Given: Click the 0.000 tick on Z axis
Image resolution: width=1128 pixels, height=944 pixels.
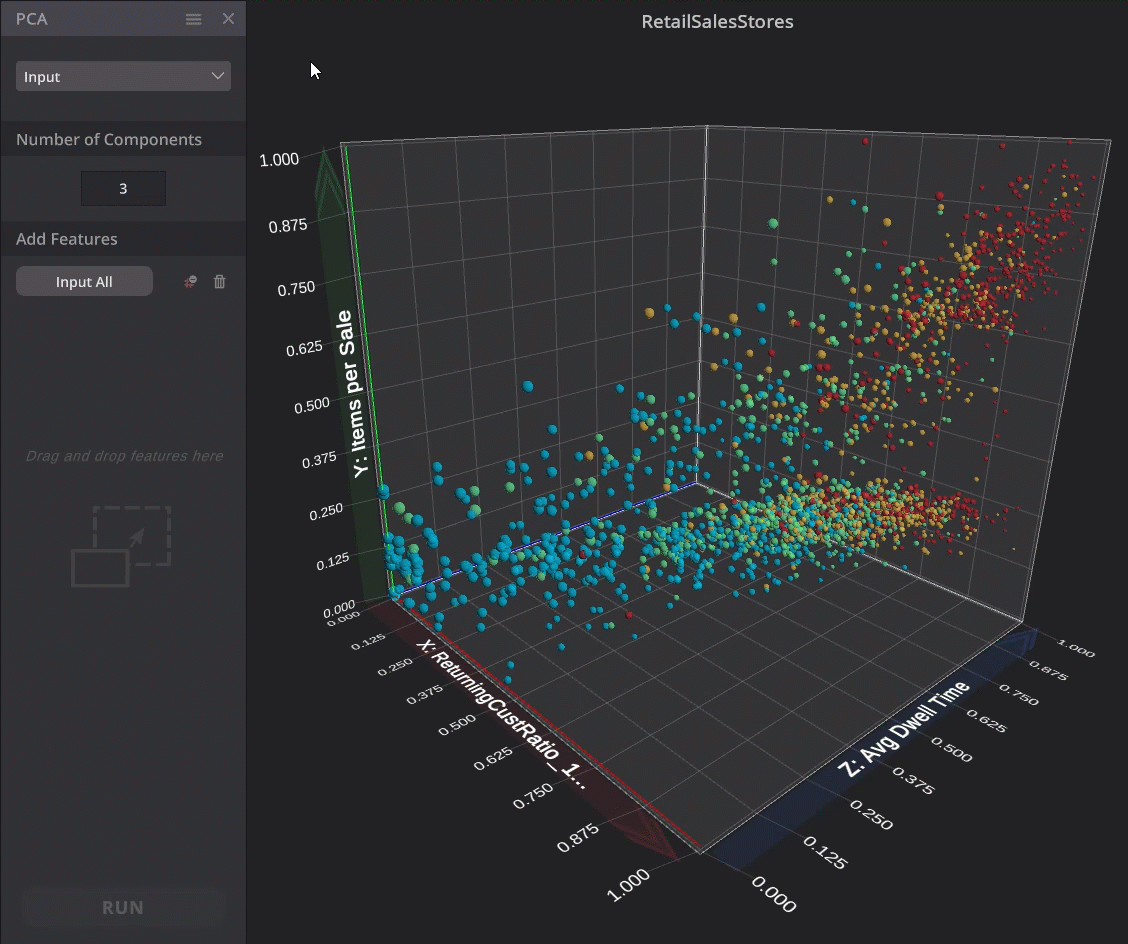Looking at the screenshot, I should (774, 894).
